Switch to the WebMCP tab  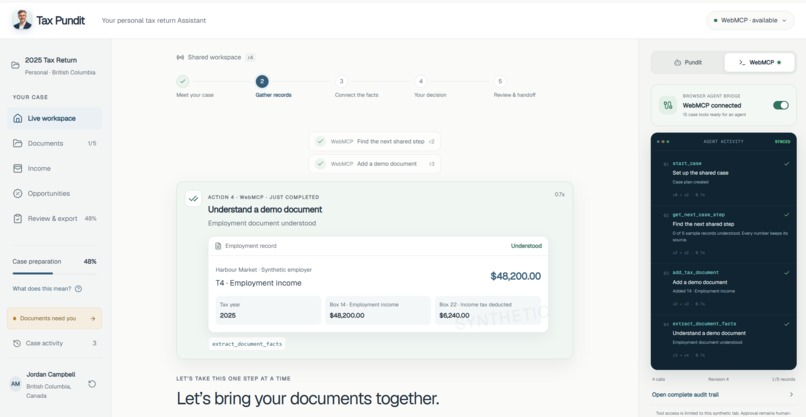click(x=760, y=63)
